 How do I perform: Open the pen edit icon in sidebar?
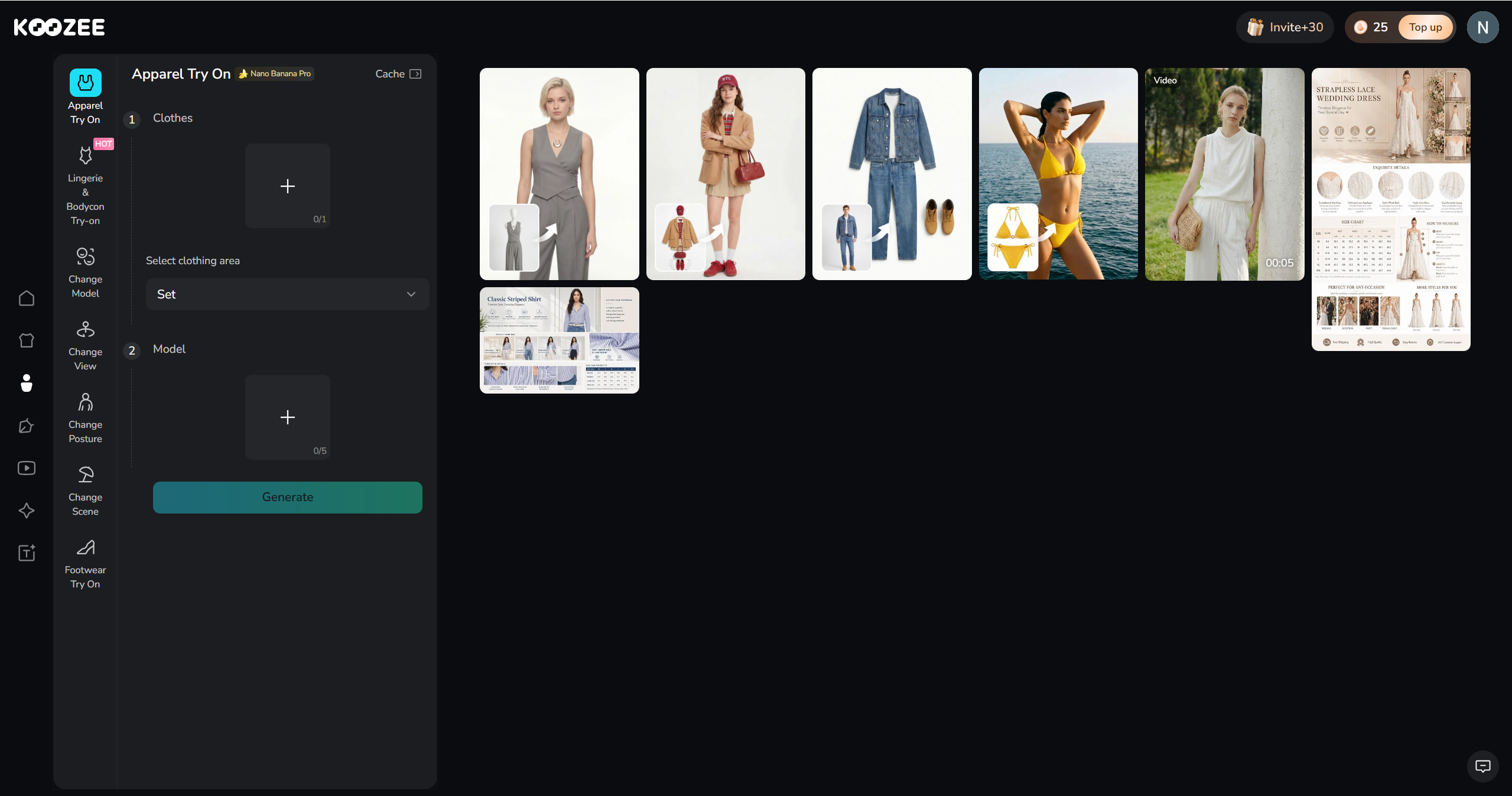click(27, 426)
